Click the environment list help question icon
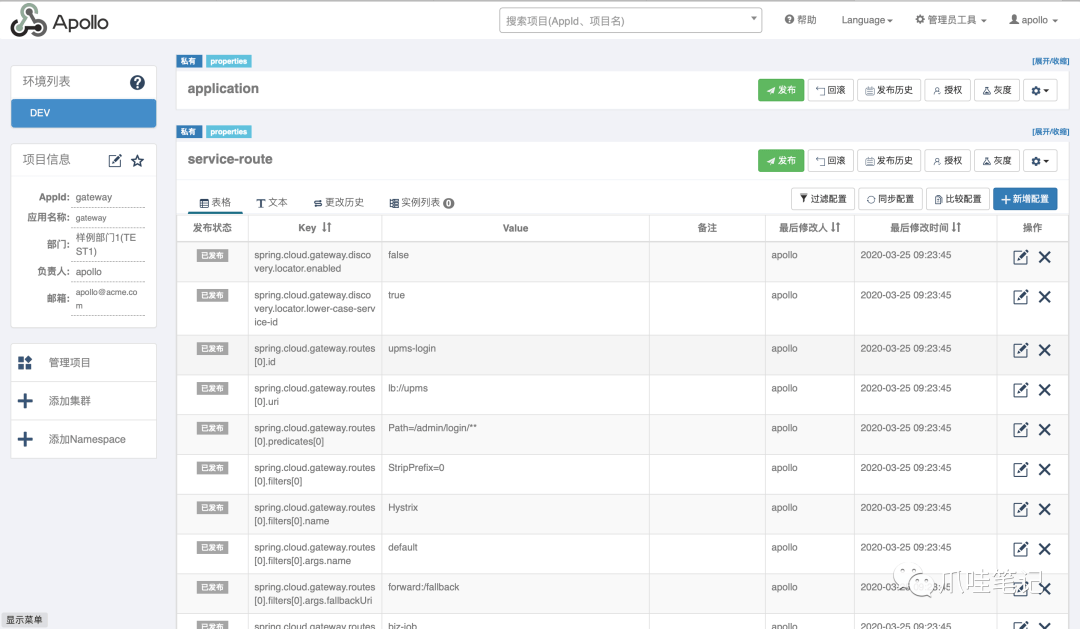 tap(138, 82)
